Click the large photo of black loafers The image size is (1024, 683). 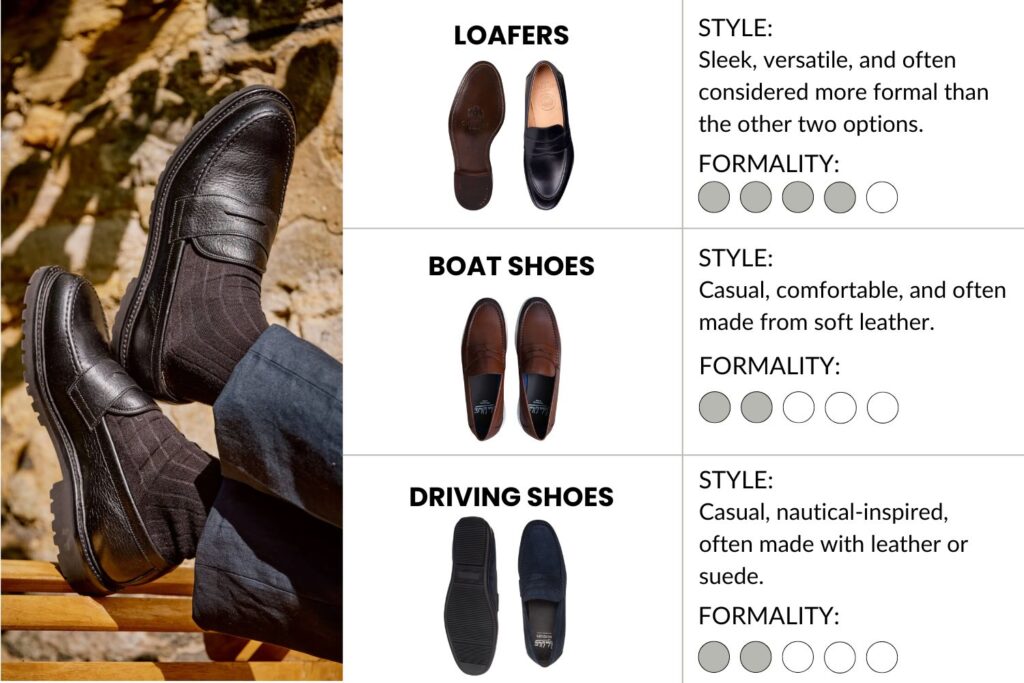[x=172, y=341]
